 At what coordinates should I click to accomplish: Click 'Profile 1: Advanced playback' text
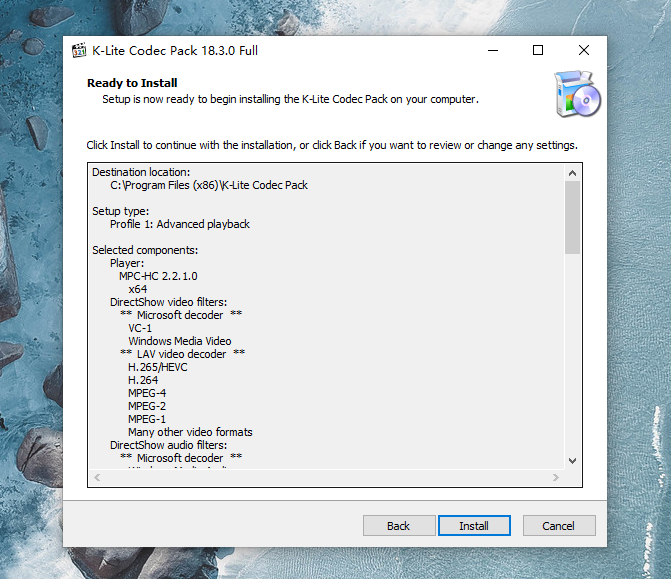click(180, 224)
